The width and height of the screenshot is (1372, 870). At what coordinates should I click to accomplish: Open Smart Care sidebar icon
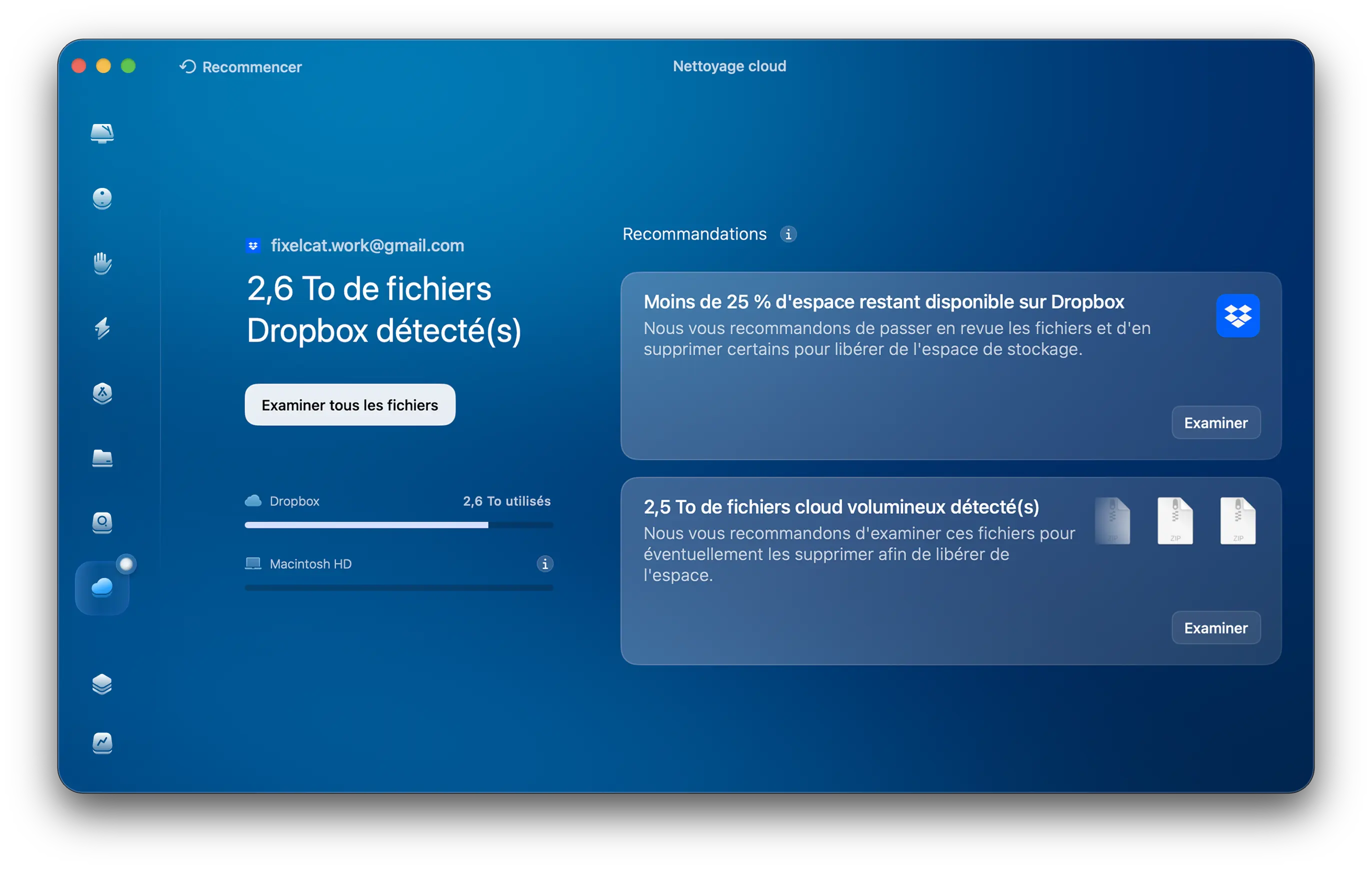[x=102, y=133]
